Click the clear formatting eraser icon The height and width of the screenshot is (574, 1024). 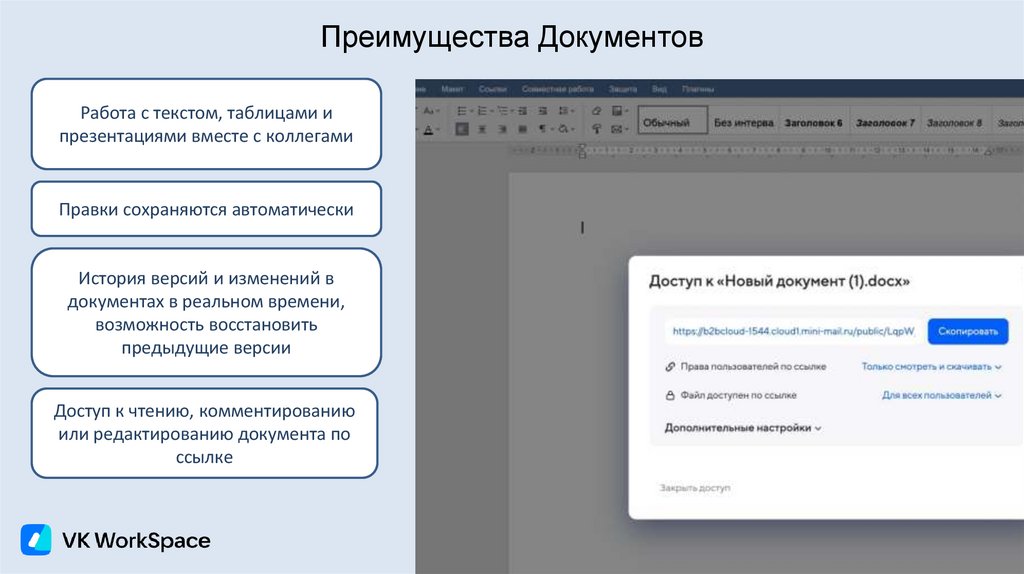point(597,110)
